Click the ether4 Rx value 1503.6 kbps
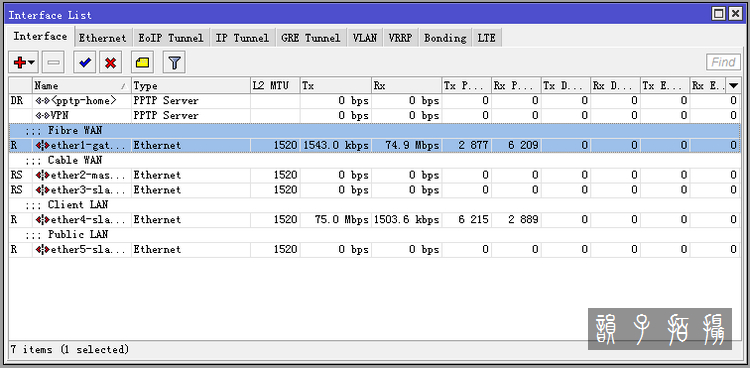The height and width of the screenshot is (368, 750). [x=406, y=219]
